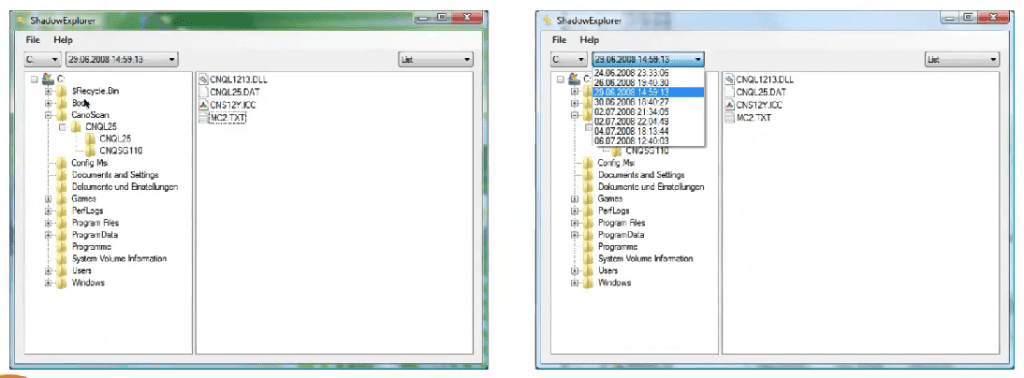This screenshot has width=1024, height=378.
Task: Select snapshot 26.06.2008 19:40:30
Action: 648,83
